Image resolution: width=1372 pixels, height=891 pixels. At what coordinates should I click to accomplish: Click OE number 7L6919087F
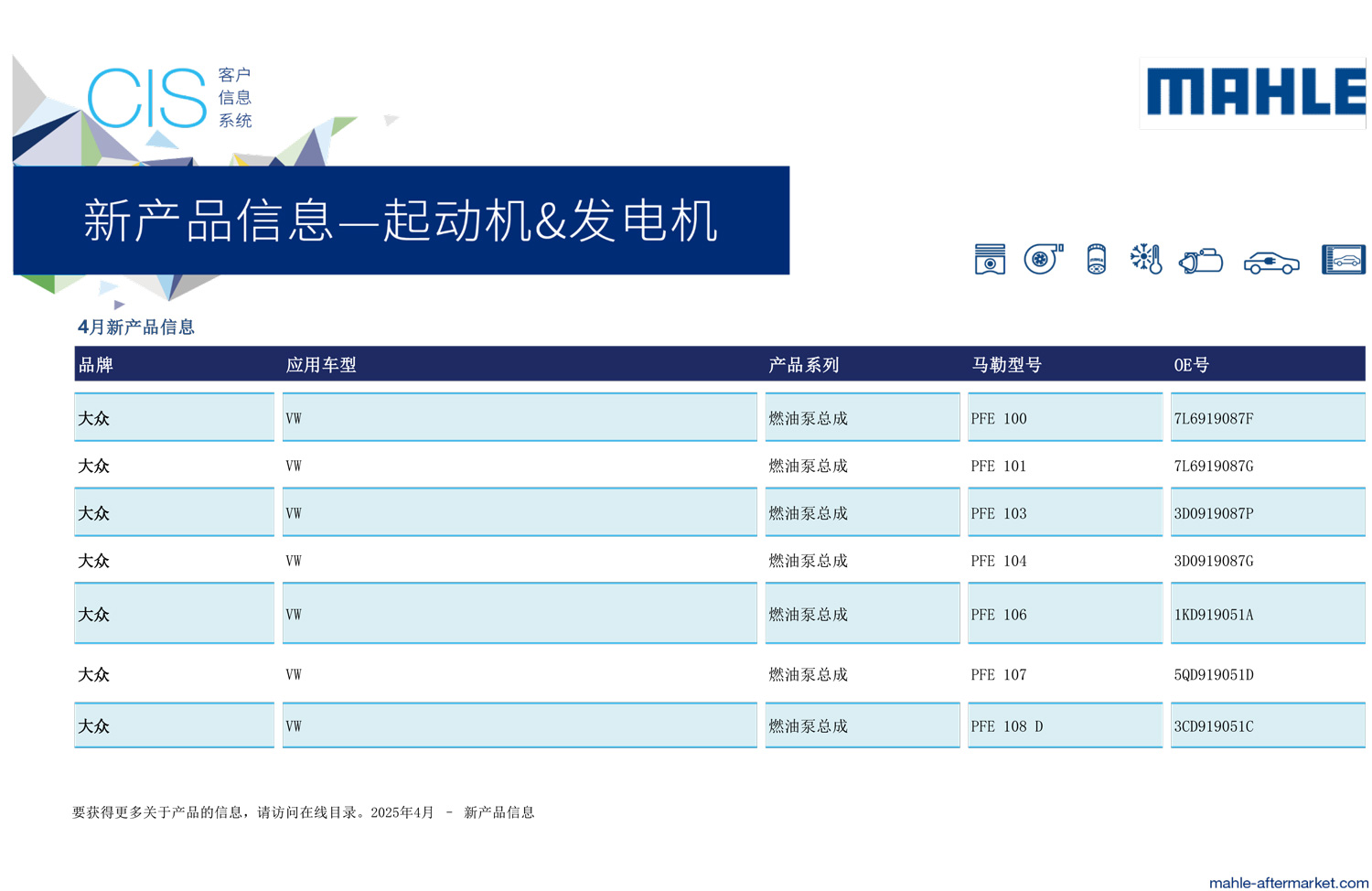tap(1213, 419)
